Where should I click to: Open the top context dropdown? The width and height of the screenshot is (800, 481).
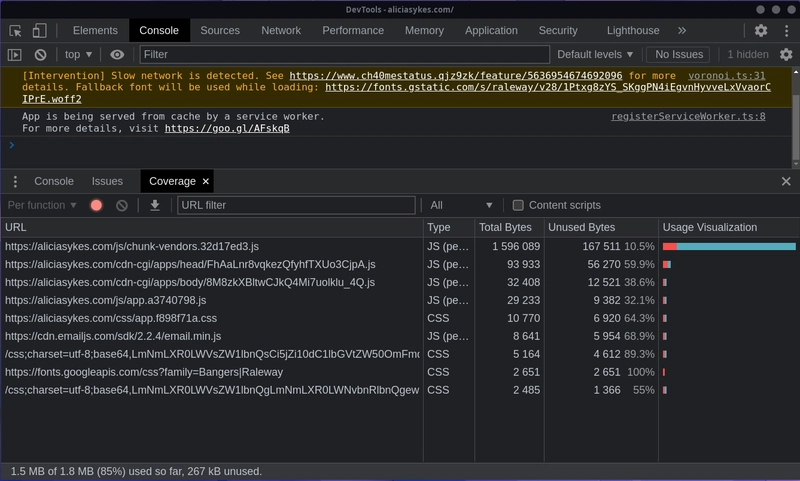78,55
